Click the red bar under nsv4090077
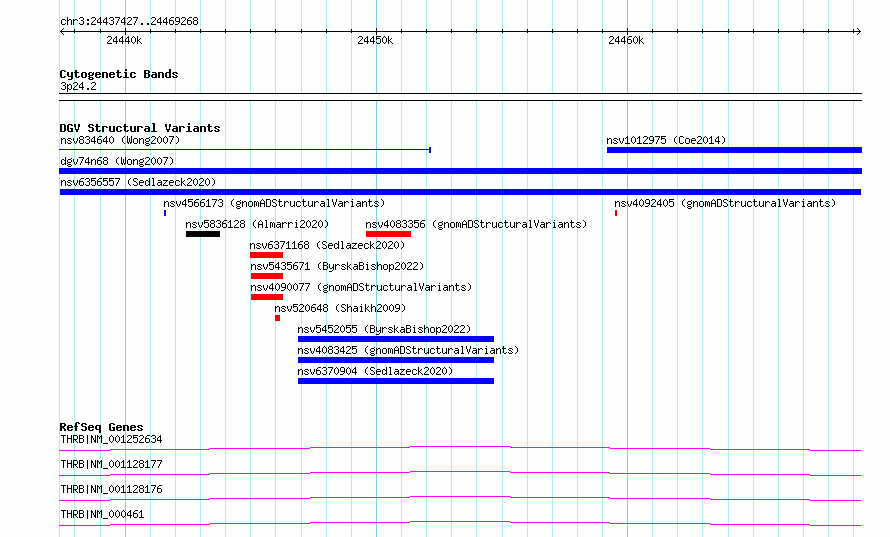The height and width of the screenshot is (537, 890). point(267,297)
